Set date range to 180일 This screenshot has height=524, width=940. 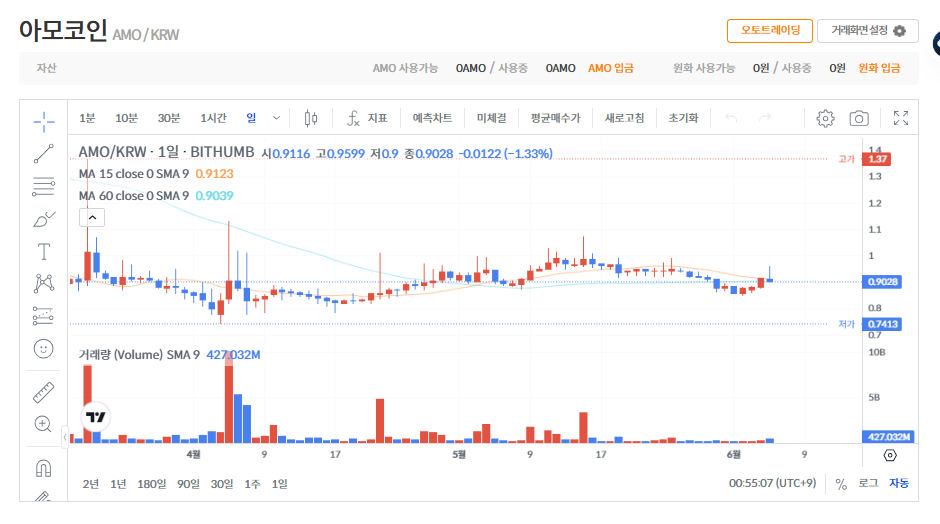click(x=152, y=484)
